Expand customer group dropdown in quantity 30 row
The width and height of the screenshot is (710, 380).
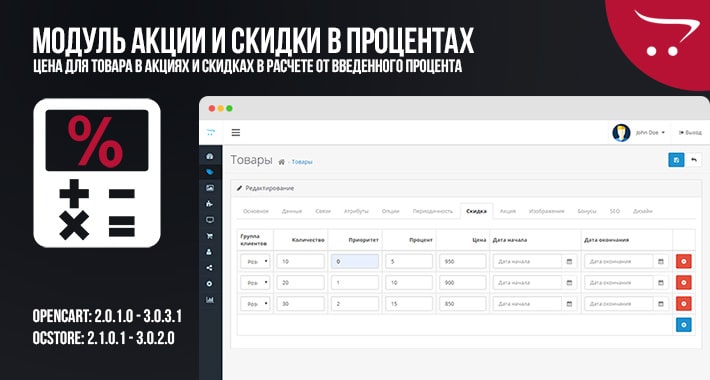tap(255, 303)
